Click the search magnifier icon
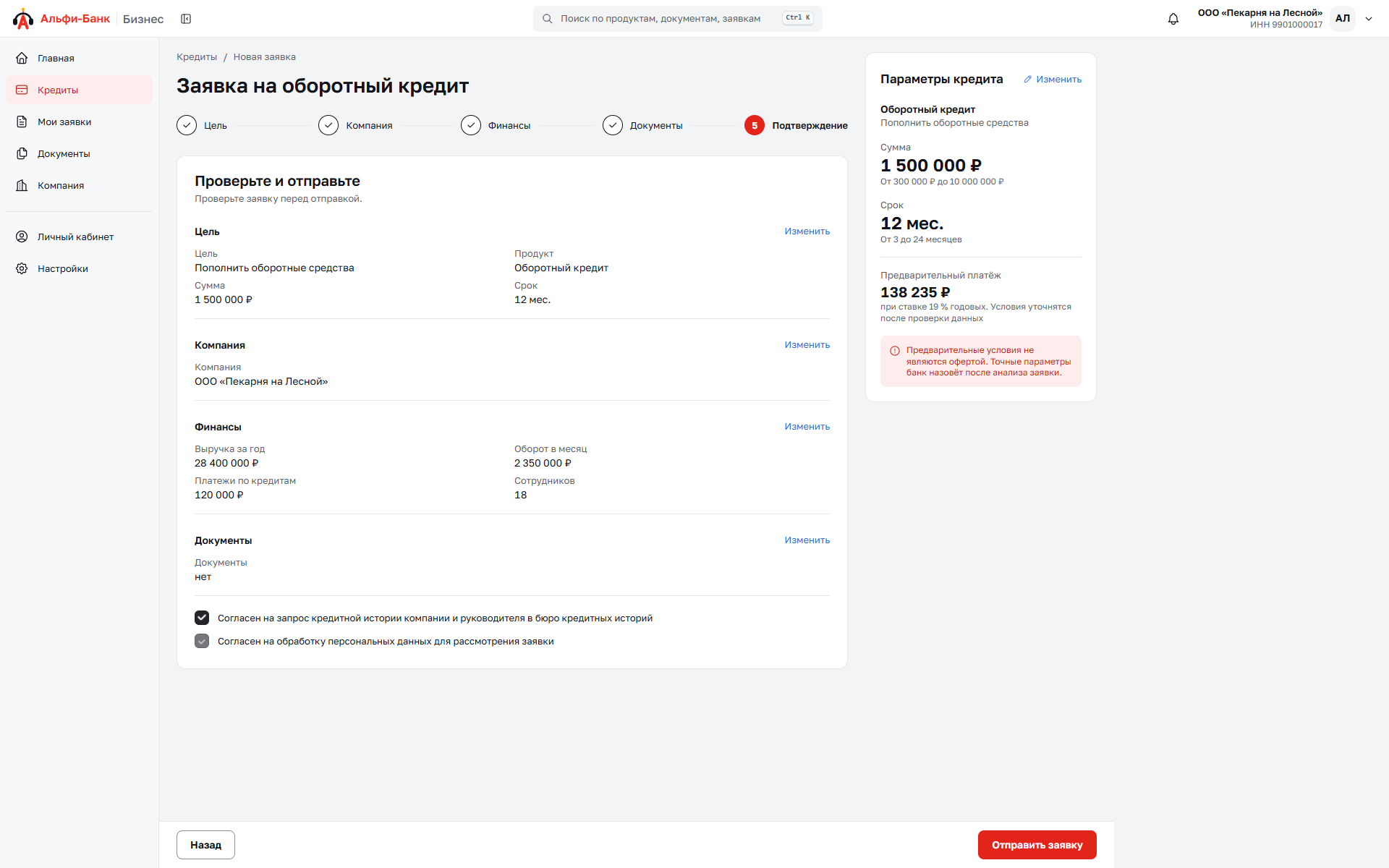The height and width of the screenshot is (868, 1389). (x=548, y=19)
